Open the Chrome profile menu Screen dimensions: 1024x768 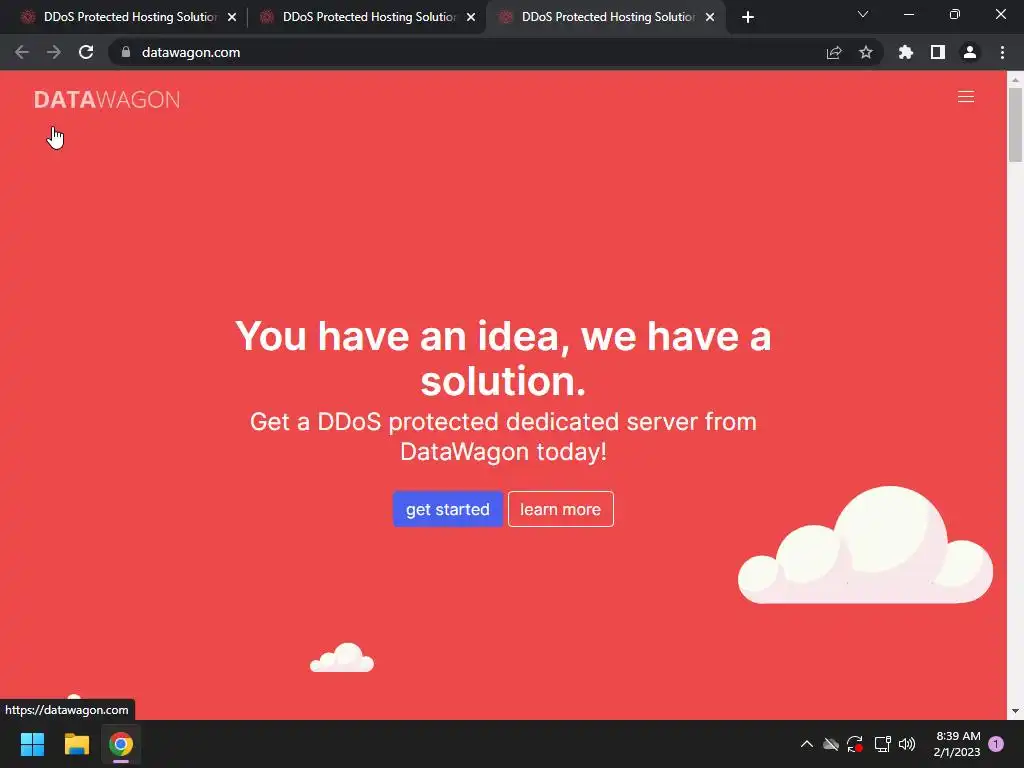click(970, 52)
